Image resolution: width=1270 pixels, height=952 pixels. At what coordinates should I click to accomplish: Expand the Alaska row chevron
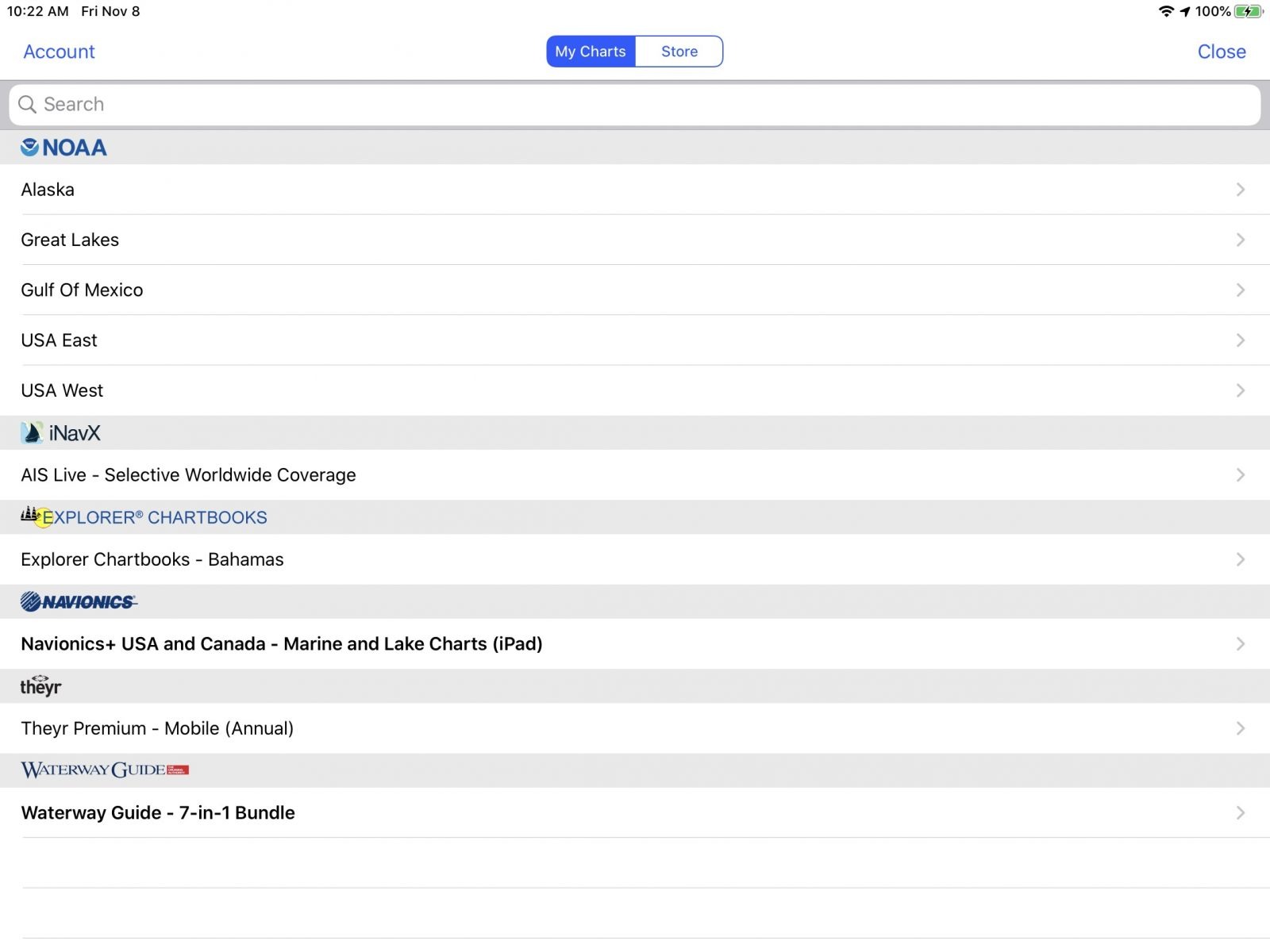(1241, 190)
